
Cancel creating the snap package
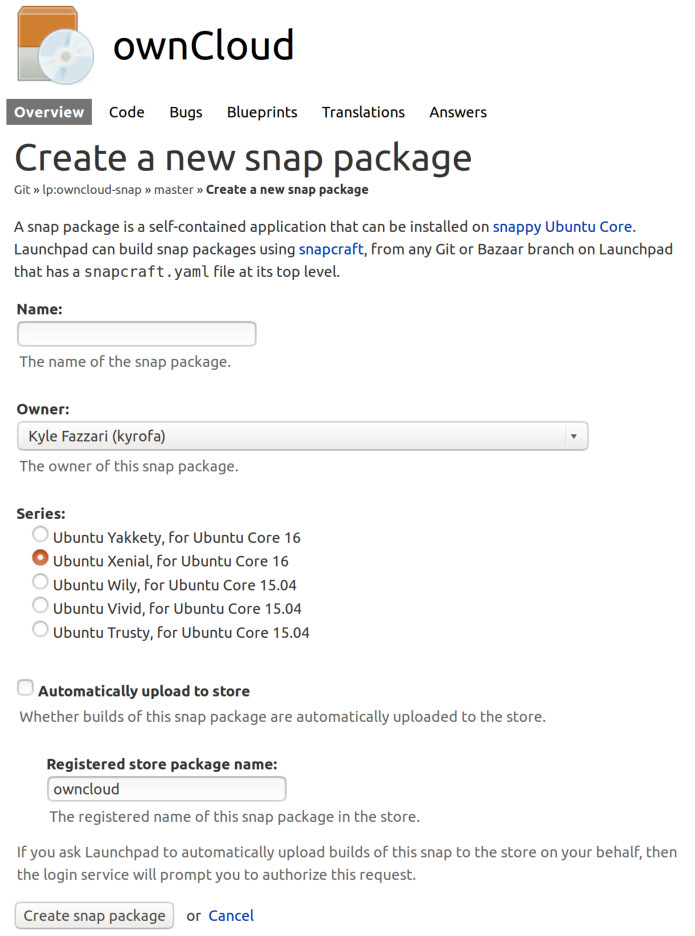click(x=231, y=915)
